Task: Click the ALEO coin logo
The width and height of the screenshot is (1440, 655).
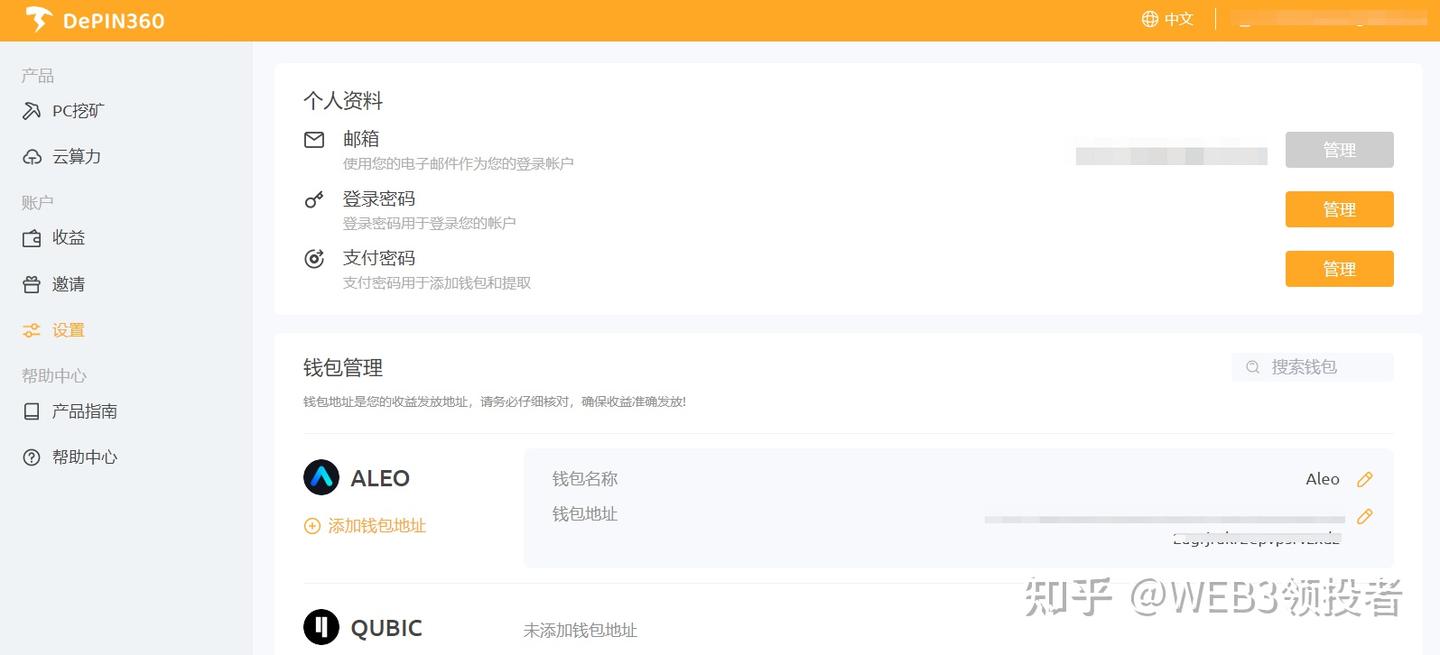Action: [x=319, y=477]
